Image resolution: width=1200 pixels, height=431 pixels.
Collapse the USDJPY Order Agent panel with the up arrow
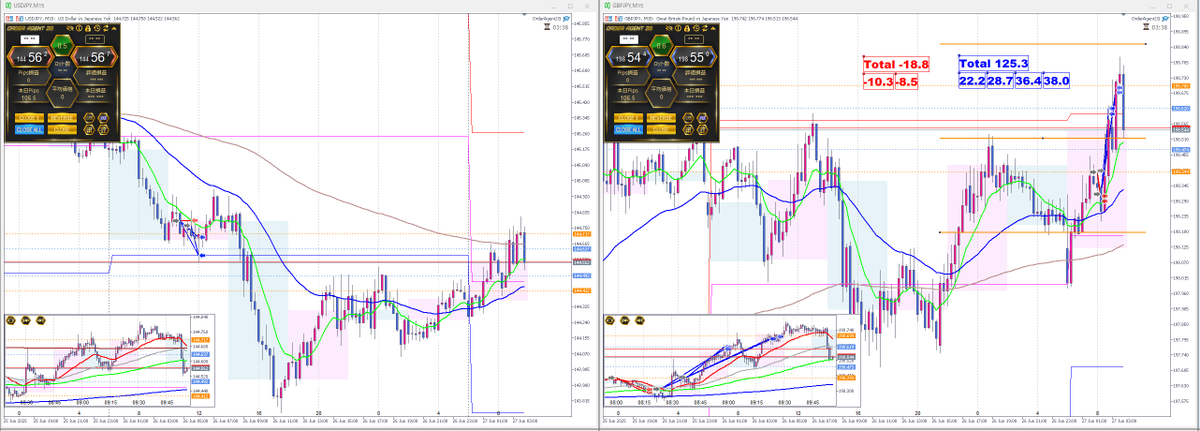tap(114, 28)
